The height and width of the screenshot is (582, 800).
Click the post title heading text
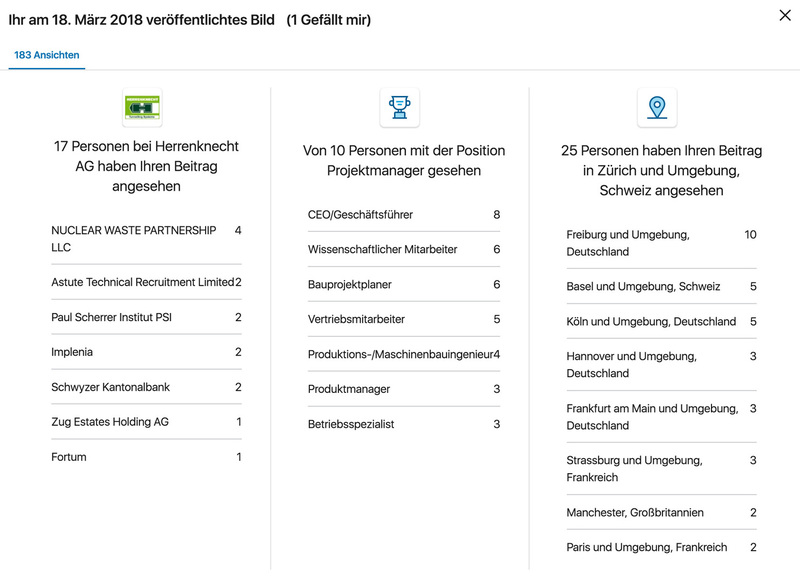point(141,19)
